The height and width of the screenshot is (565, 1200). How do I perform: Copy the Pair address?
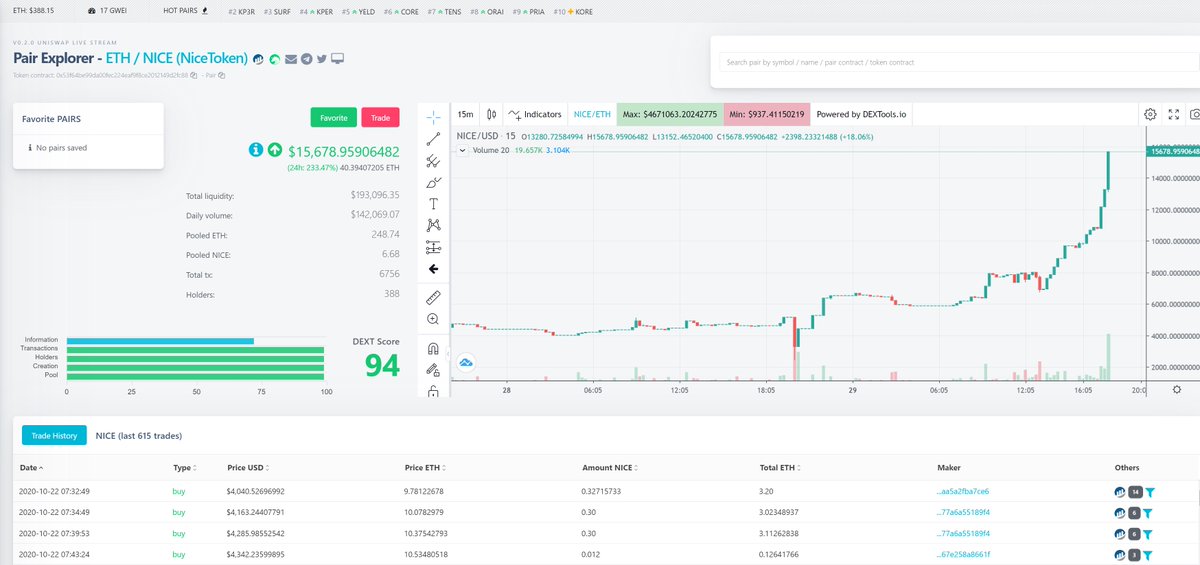(222, 75)
